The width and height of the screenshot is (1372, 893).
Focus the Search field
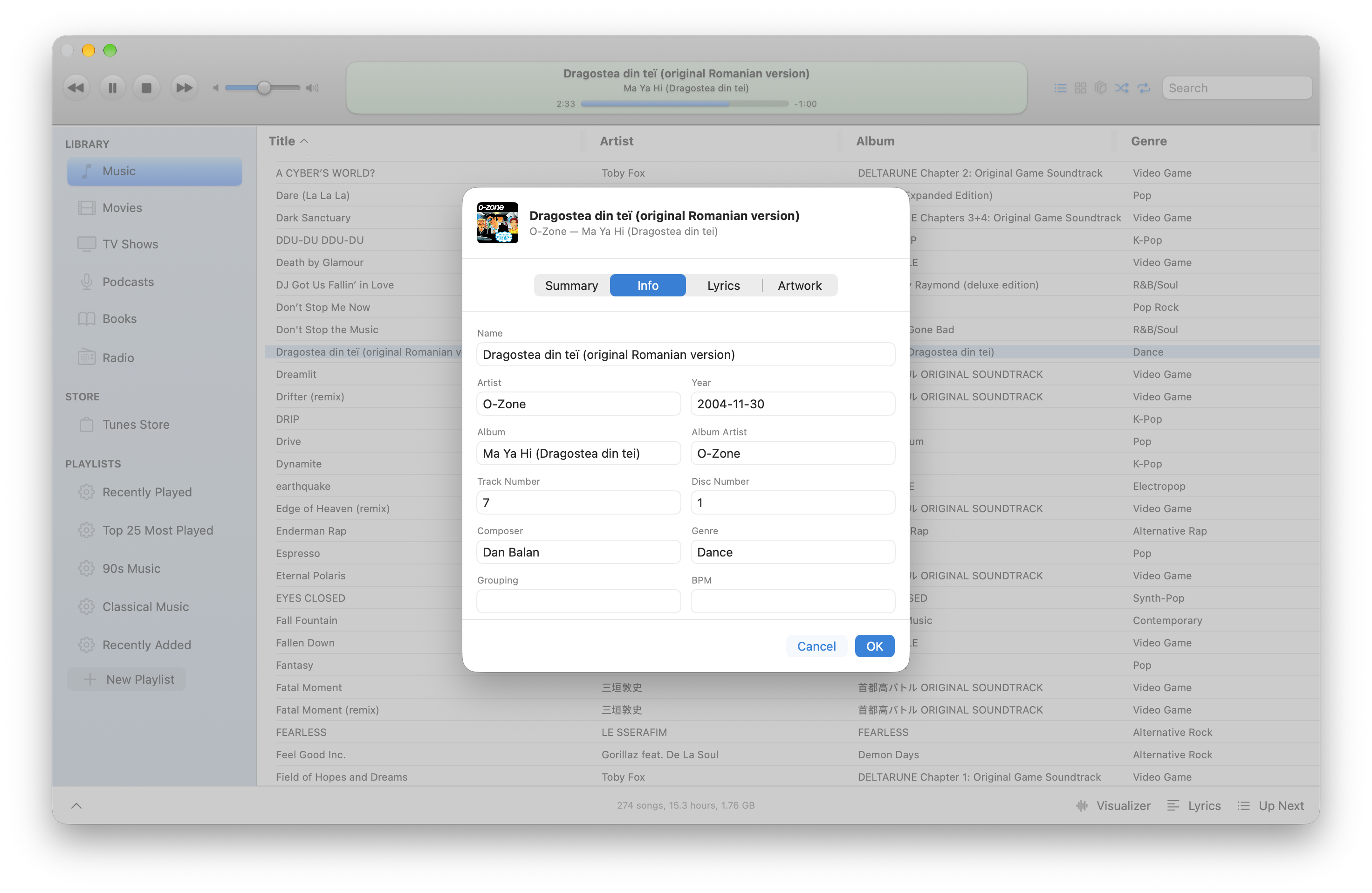[1237, 88]
